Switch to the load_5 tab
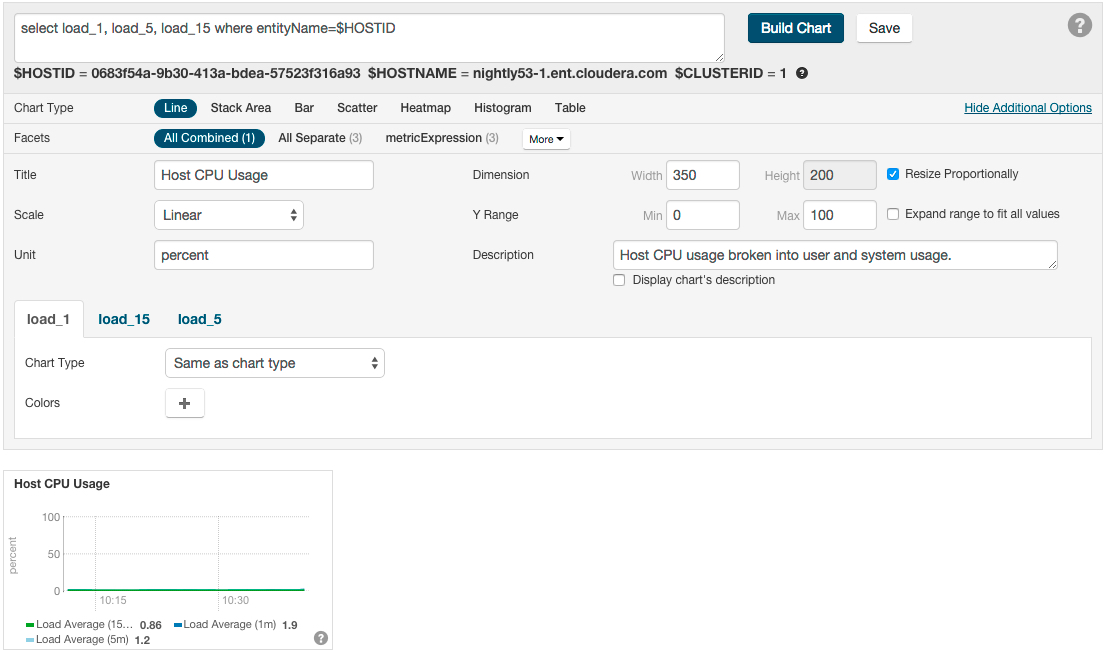 (200, 320)
